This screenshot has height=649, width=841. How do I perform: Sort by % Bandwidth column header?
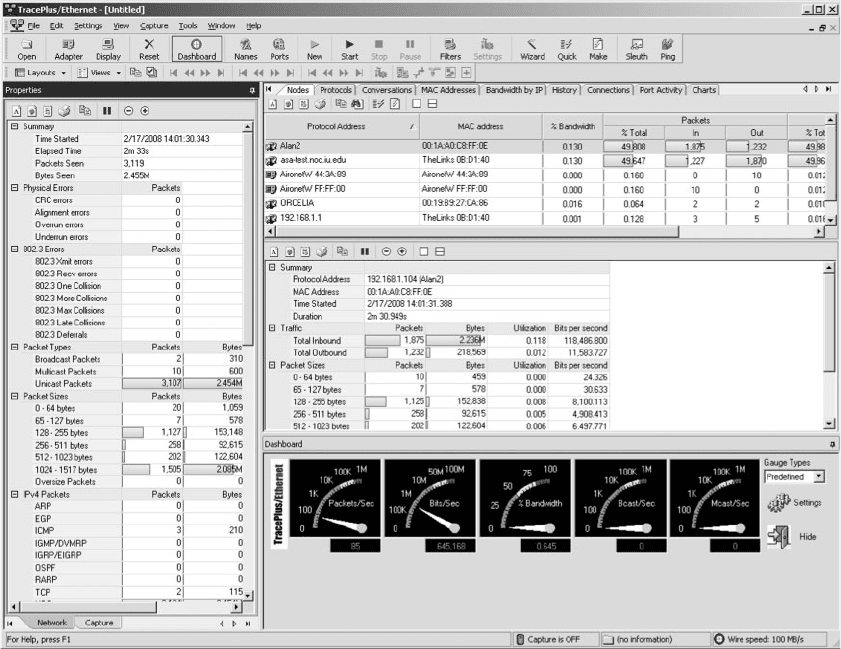tap(573, 127)
